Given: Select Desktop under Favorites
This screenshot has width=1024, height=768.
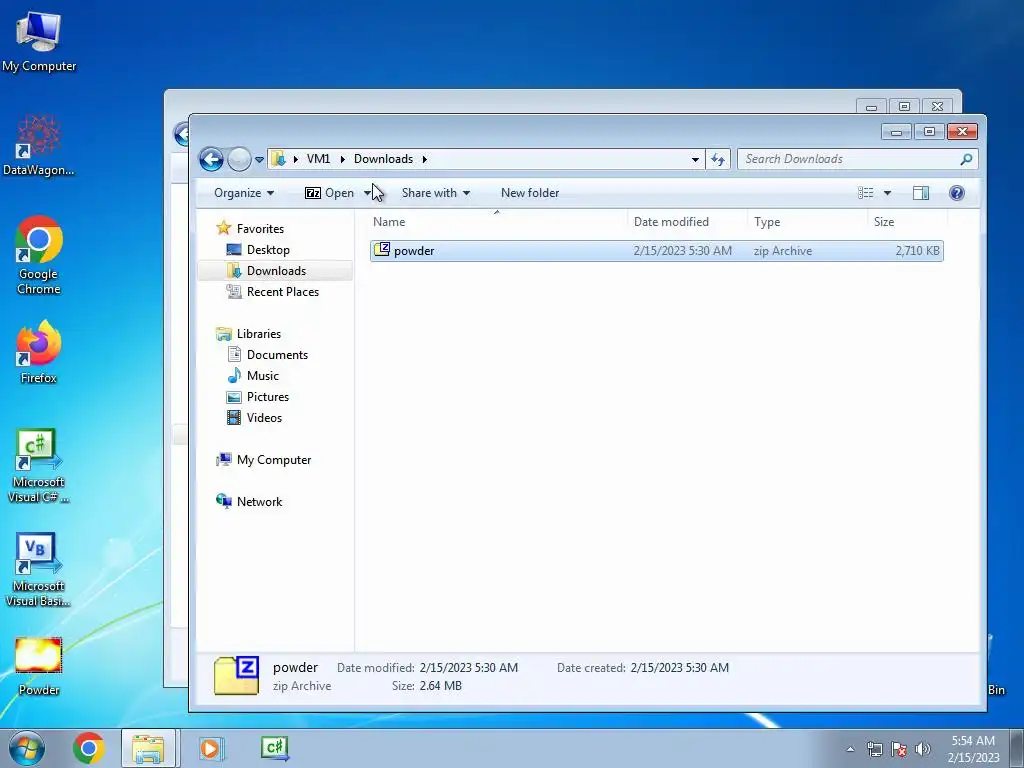Looking at the screenshot, I should click(x=268, y=249).
